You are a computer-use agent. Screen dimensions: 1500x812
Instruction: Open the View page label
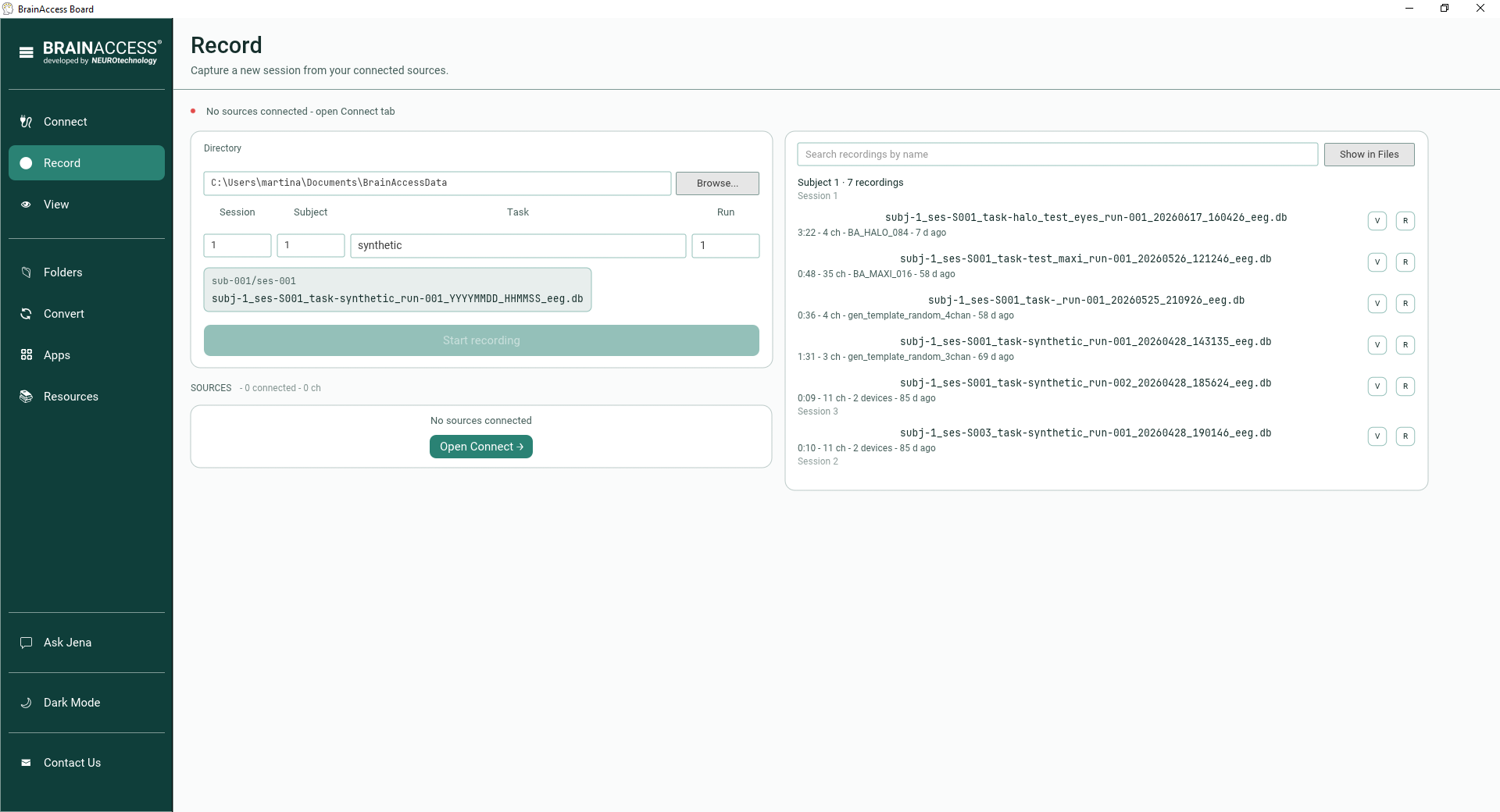pos(56,205)
